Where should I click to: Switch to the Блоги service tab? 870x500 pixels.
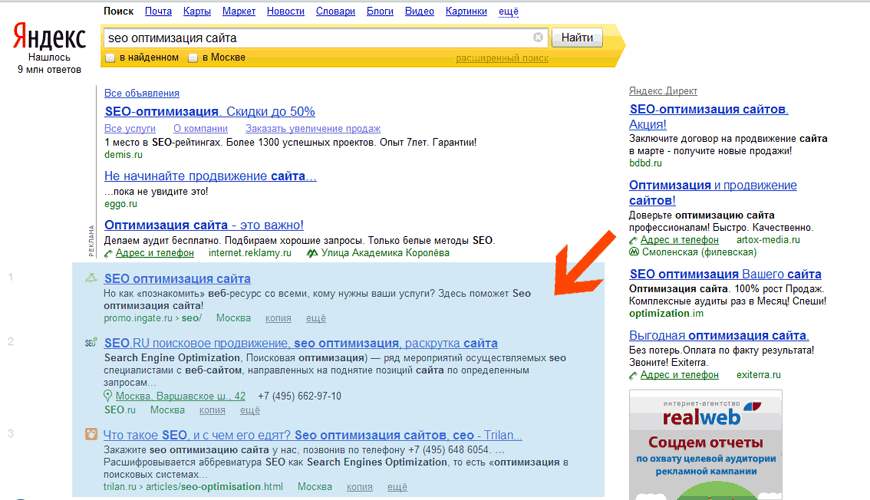380,11
